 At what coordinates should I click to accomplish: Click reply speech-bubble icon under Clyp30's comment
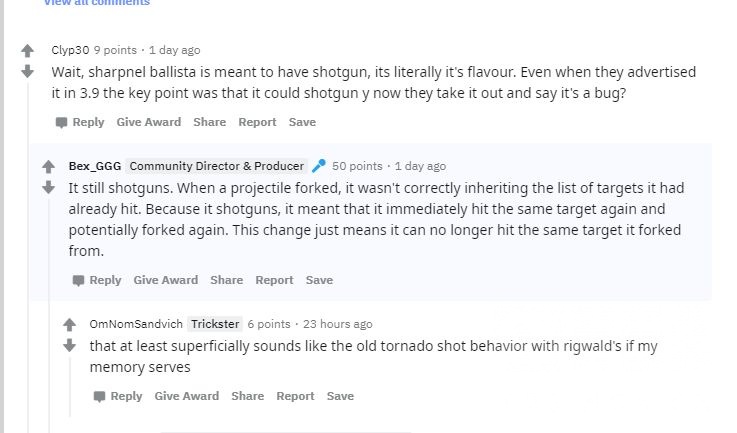point(62,122)
